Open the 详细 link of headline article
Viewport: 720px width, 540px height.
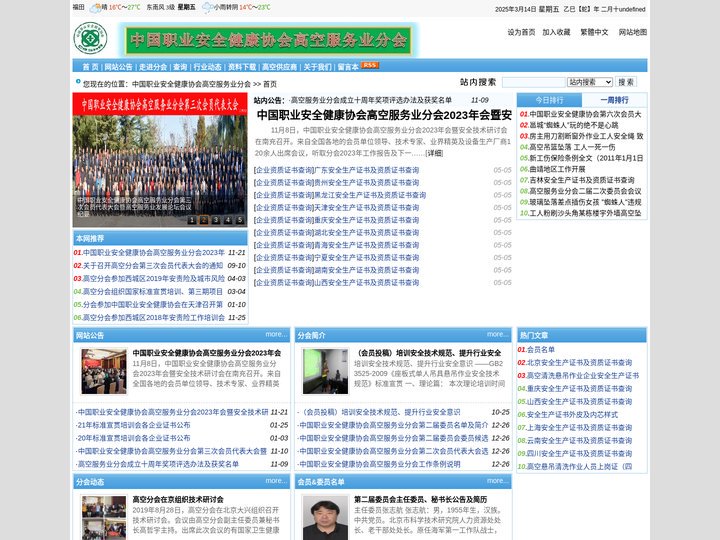point(434,153)
